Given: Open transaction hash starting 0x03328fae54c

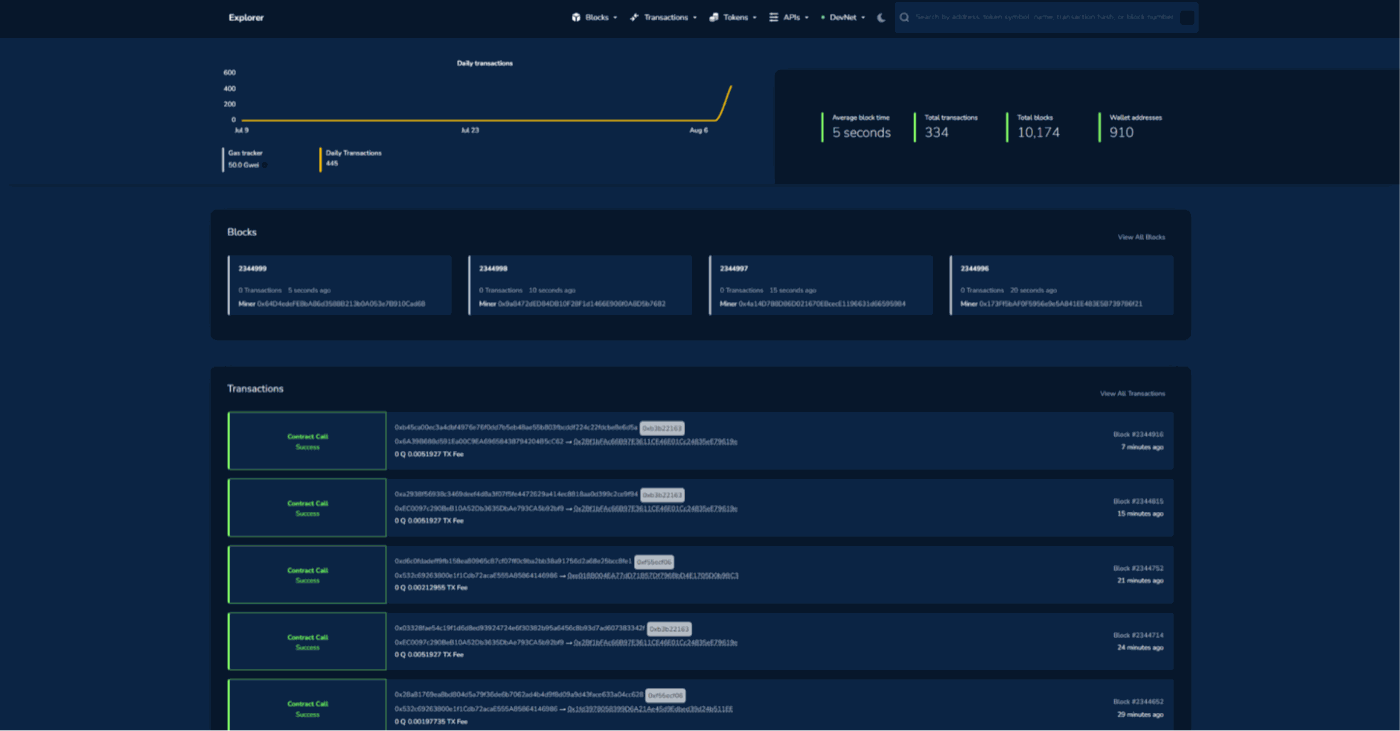Looking at the screenshot, I should [x=520, y=628].
